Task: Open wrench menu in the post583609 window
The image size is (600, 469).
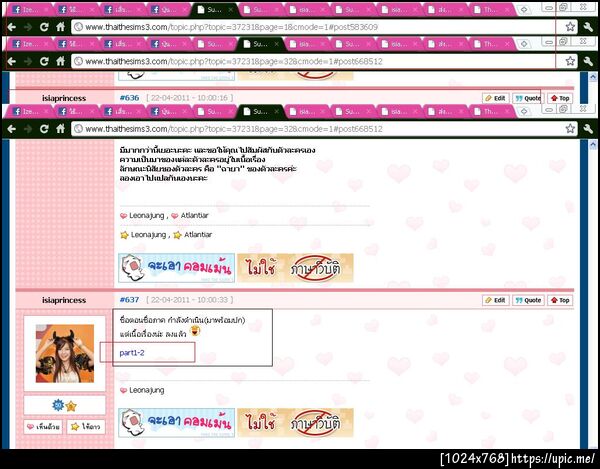Action: 588,27
